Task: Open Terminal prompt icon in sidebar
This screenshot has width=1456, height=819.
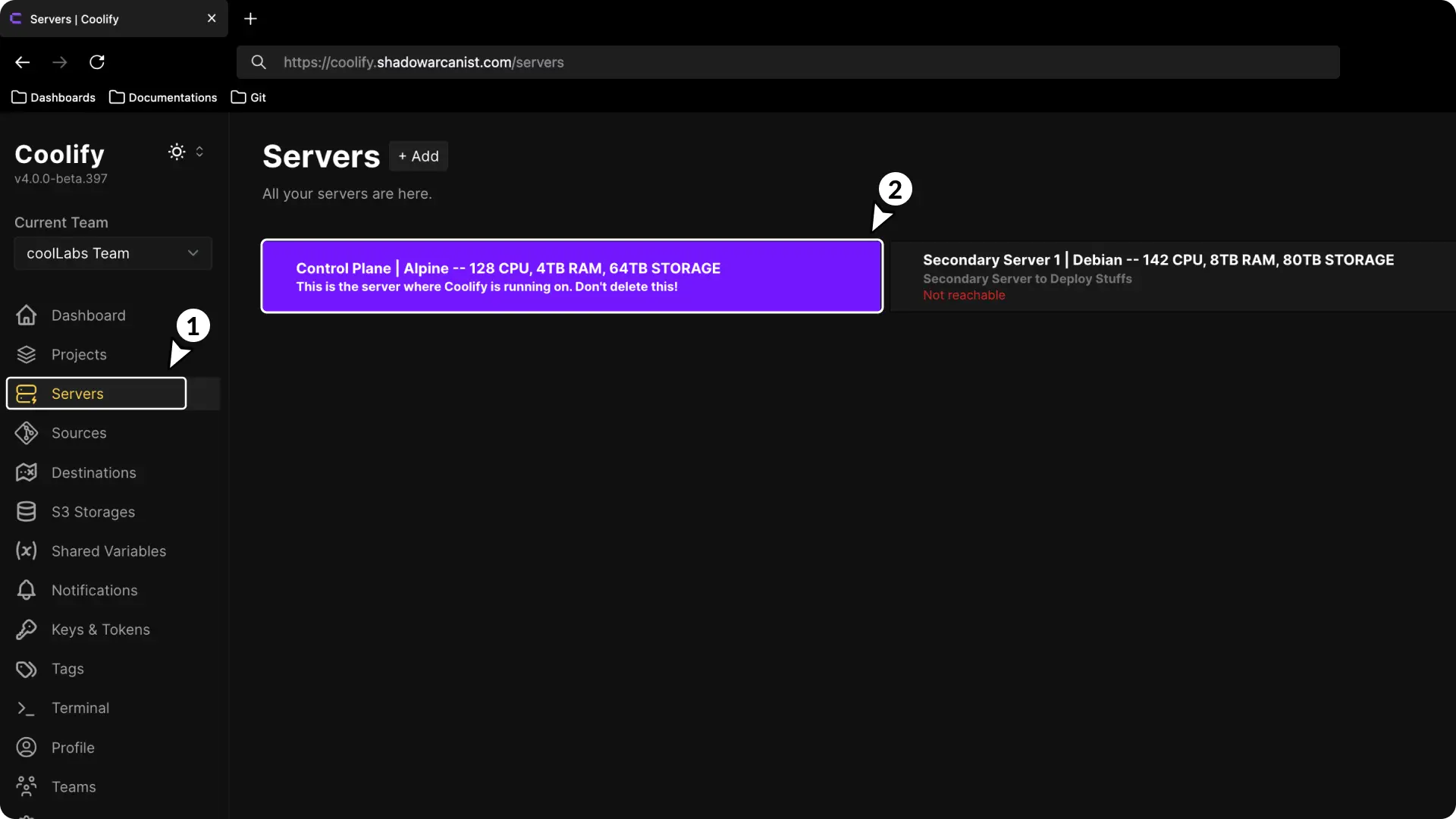Action: tap(27, 708)
